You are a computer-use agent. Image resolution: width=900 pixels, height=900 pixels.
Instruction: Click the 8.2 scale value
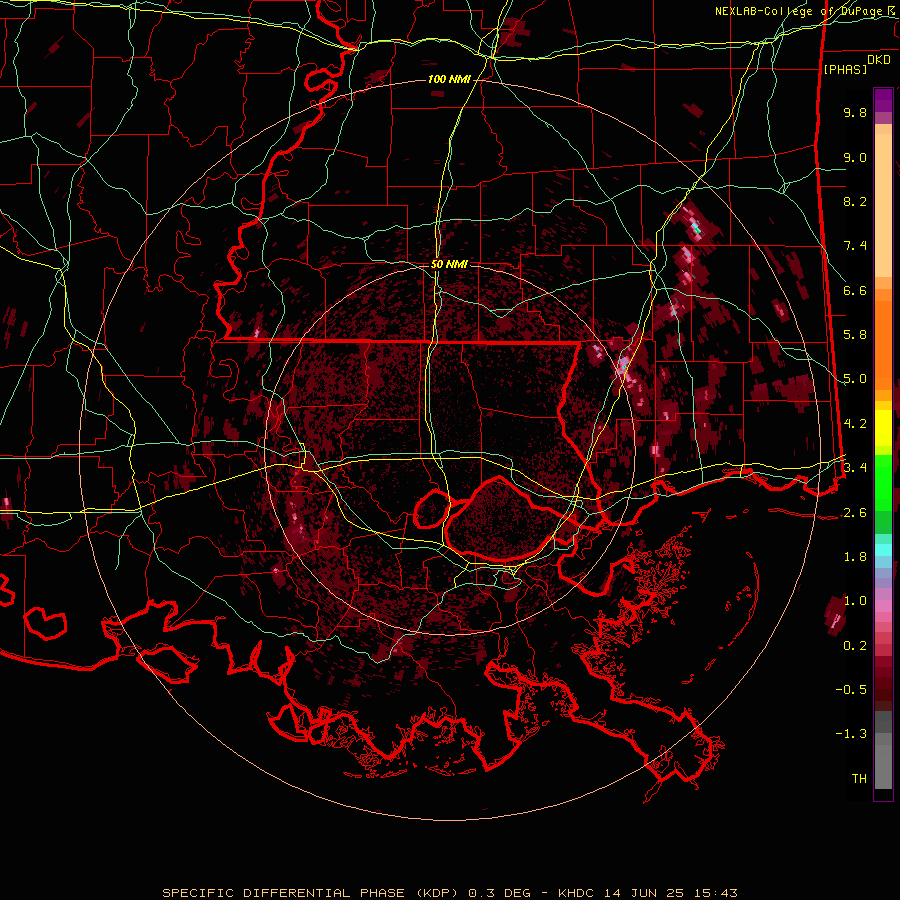pyautogui.click(x=855, y=201)
